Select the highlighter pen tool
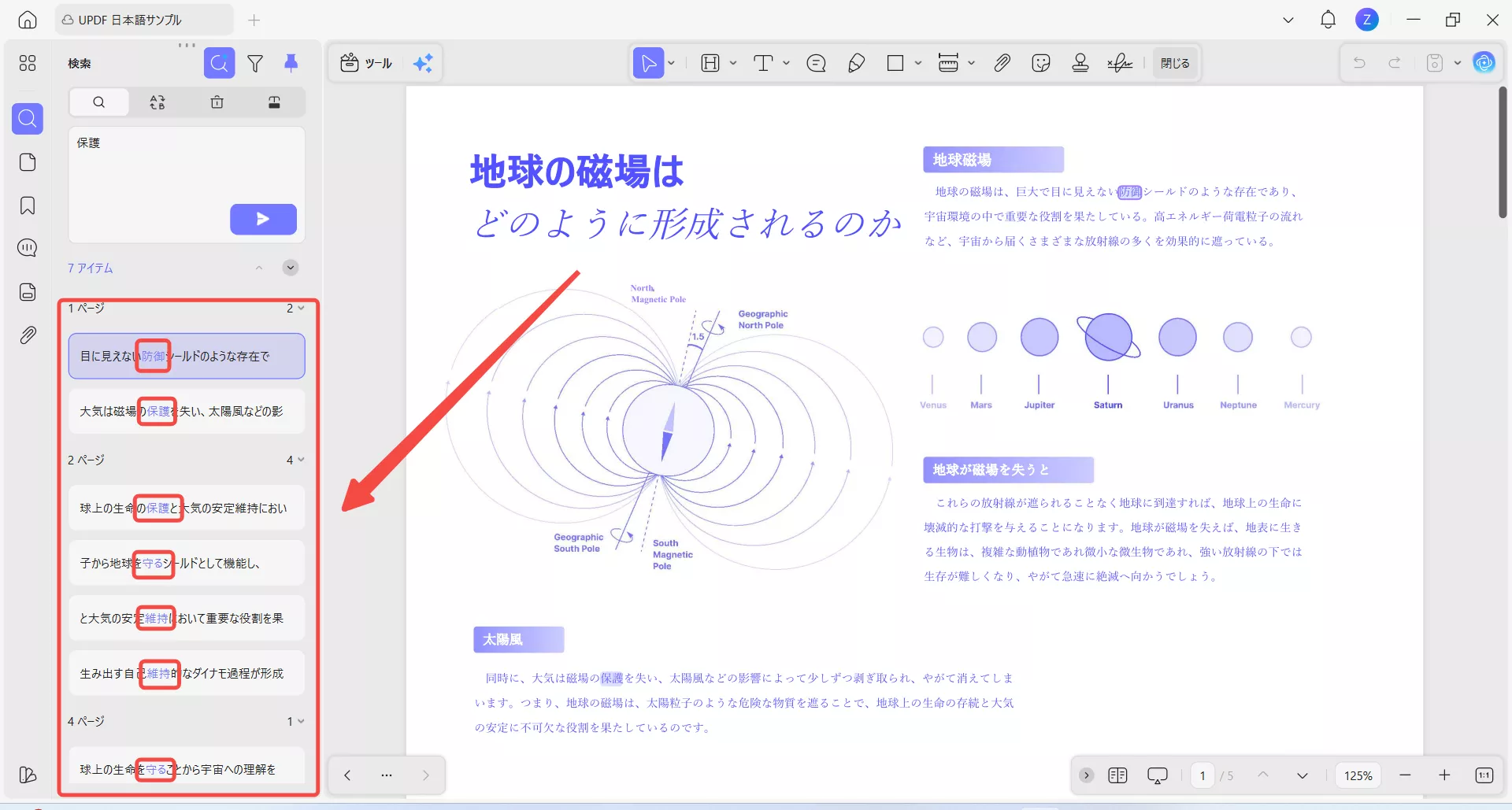 coord(857,63)
